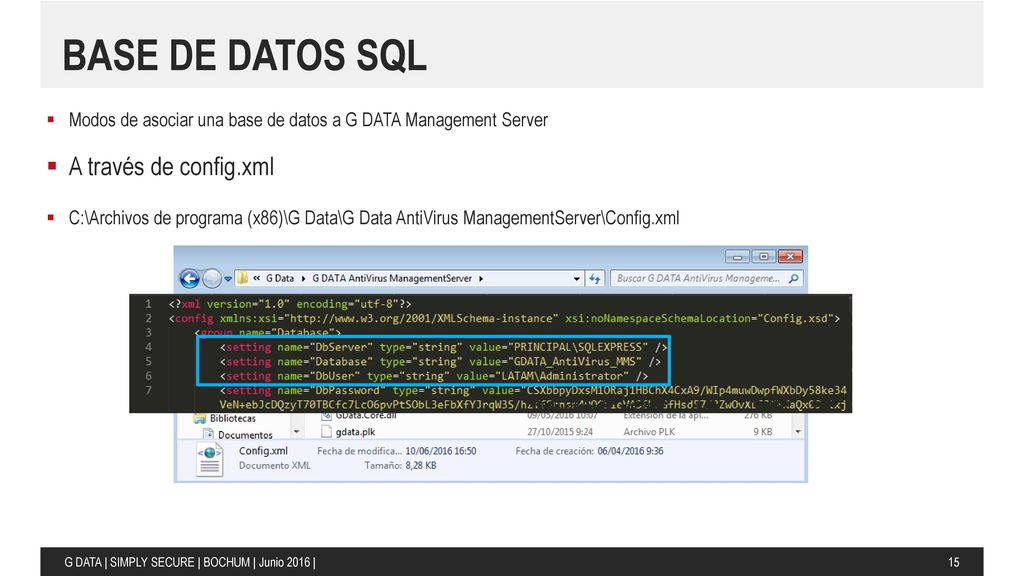This screenshot has height=576, width=1024.
Task: Click the slide footer G DATA text
Action: pyautogui.click(x=189, y=562)
